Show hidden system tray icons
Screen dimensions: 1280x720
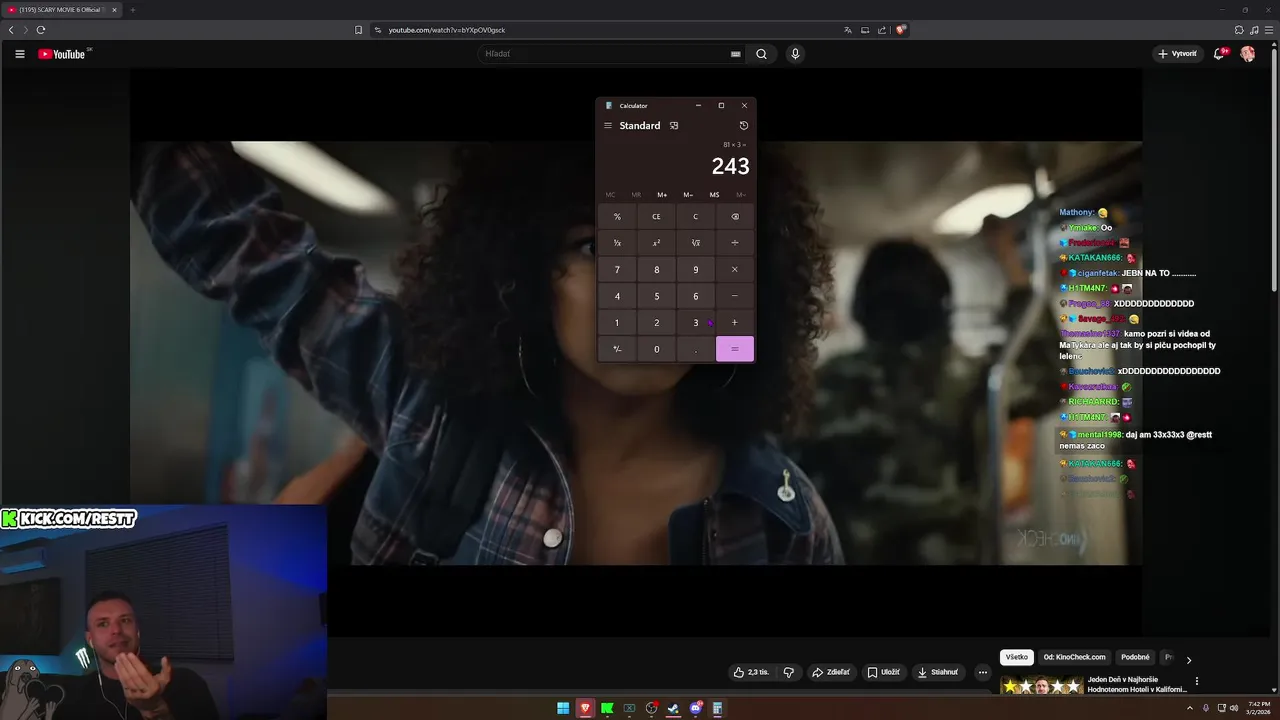[x=1190, y=708]
